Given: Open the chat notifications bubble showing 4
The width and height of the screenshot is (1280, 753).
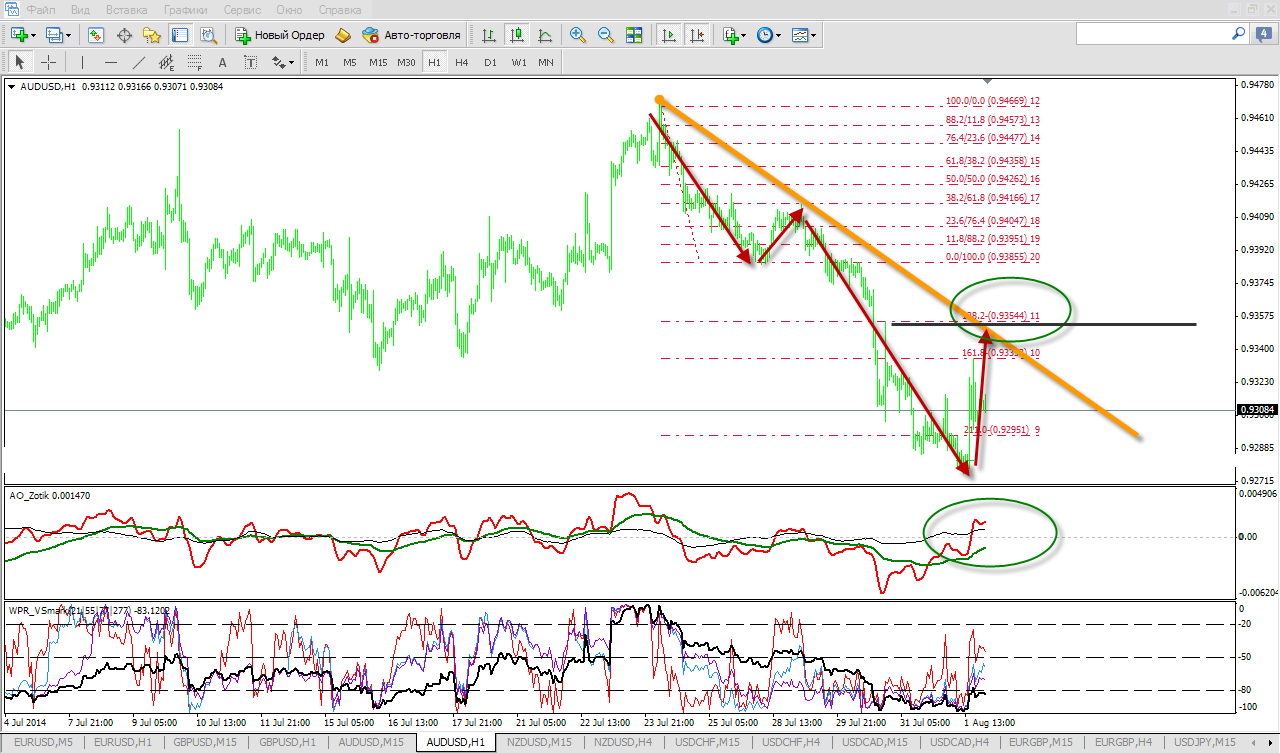Looking at the screenshot, I should 1263,34.
